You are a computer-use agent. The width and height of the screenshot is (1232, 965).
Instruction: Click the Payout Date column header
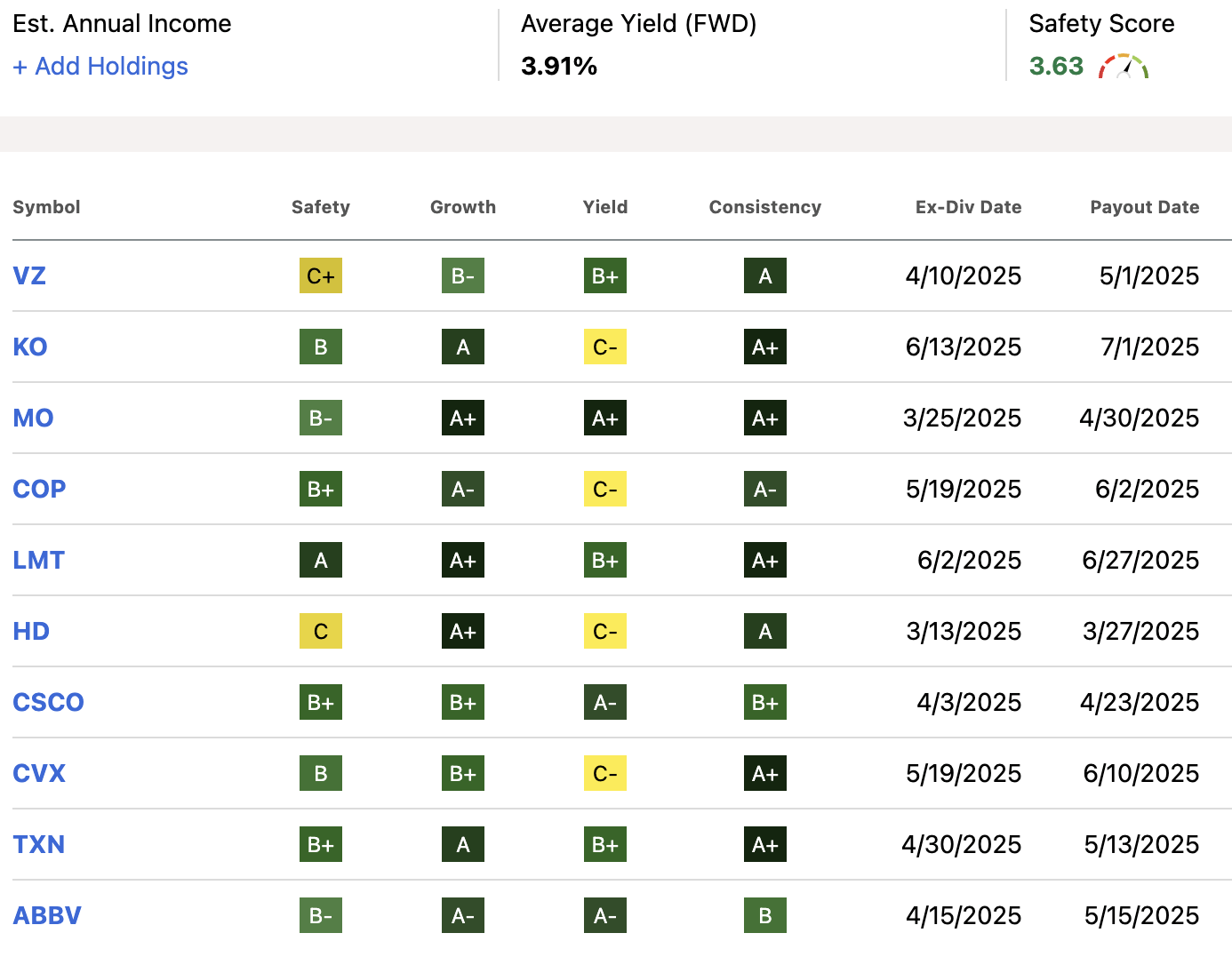point(1144,207)
